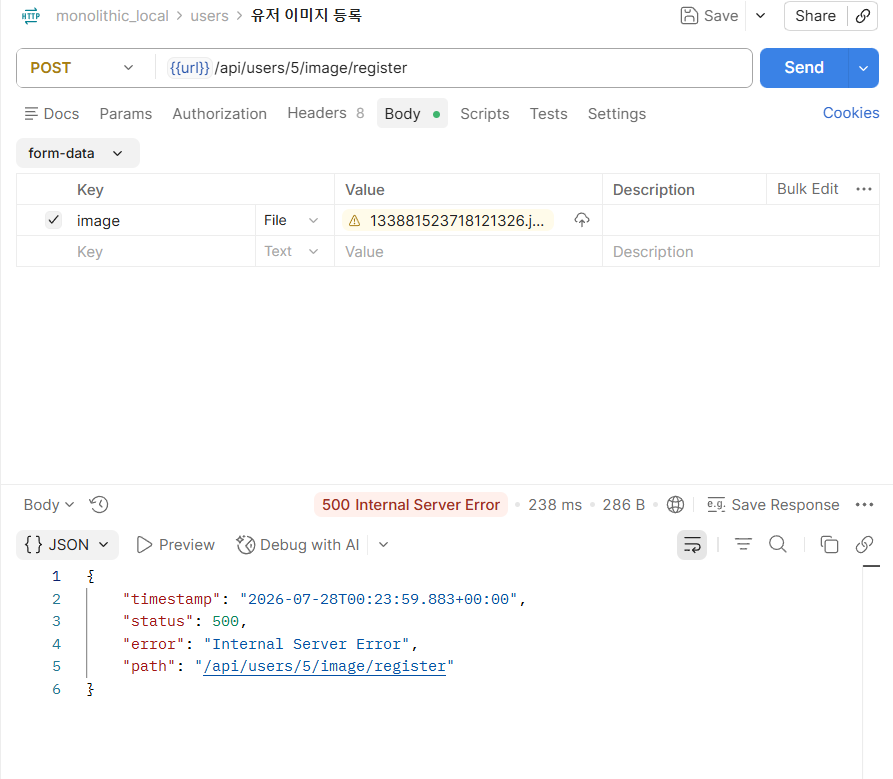Open the response Body dropdown
Image resolution: width=893 pixels, height=779 pixels.
click(49, 505)
